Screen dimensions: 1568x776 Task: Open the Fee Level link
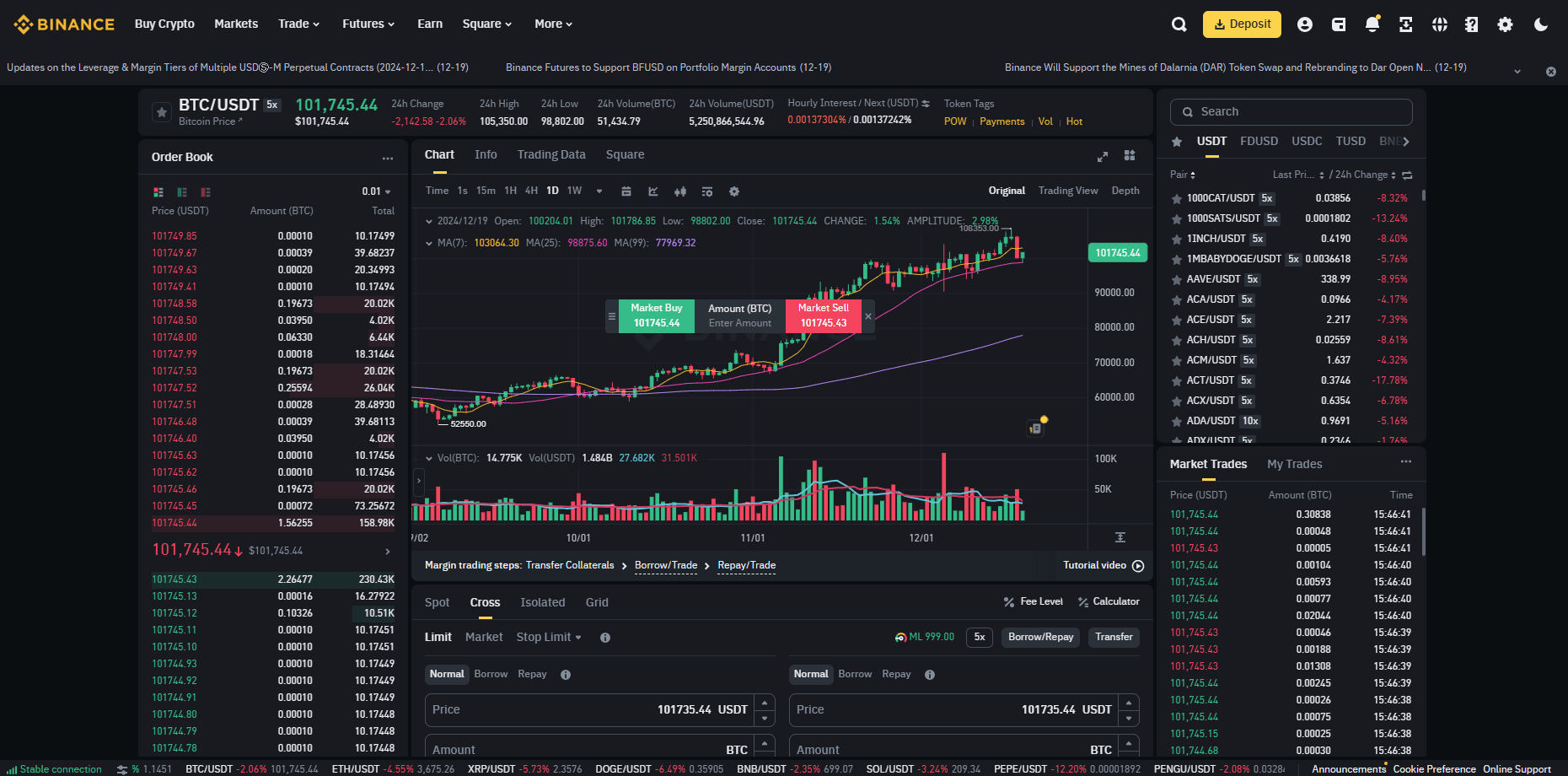1034,601
